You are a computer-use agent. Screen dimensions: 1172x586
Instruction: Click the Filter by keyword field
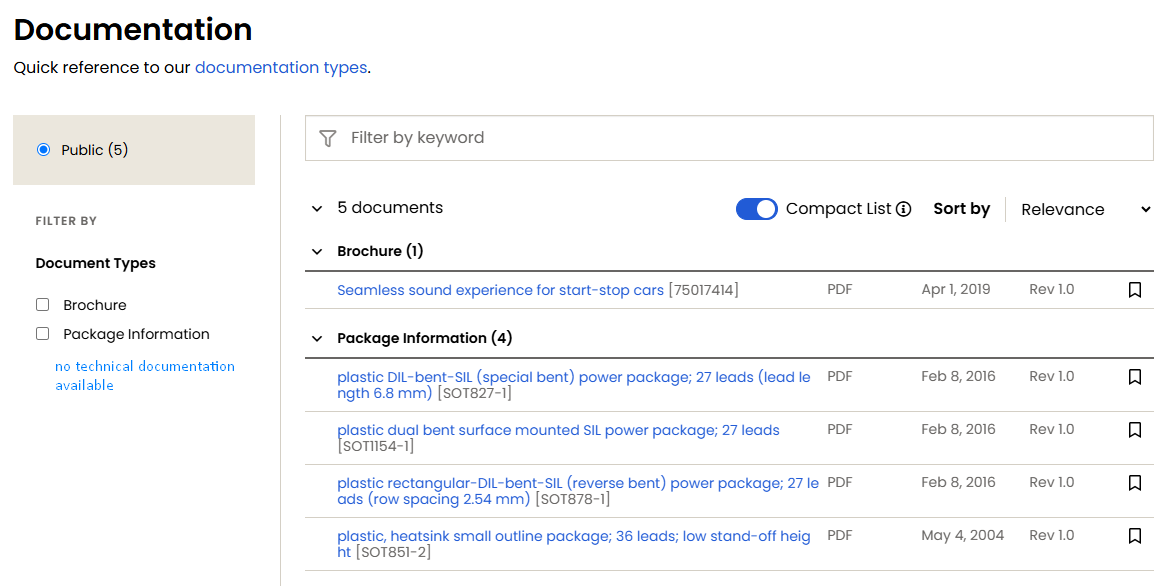[x=740, y=138]
